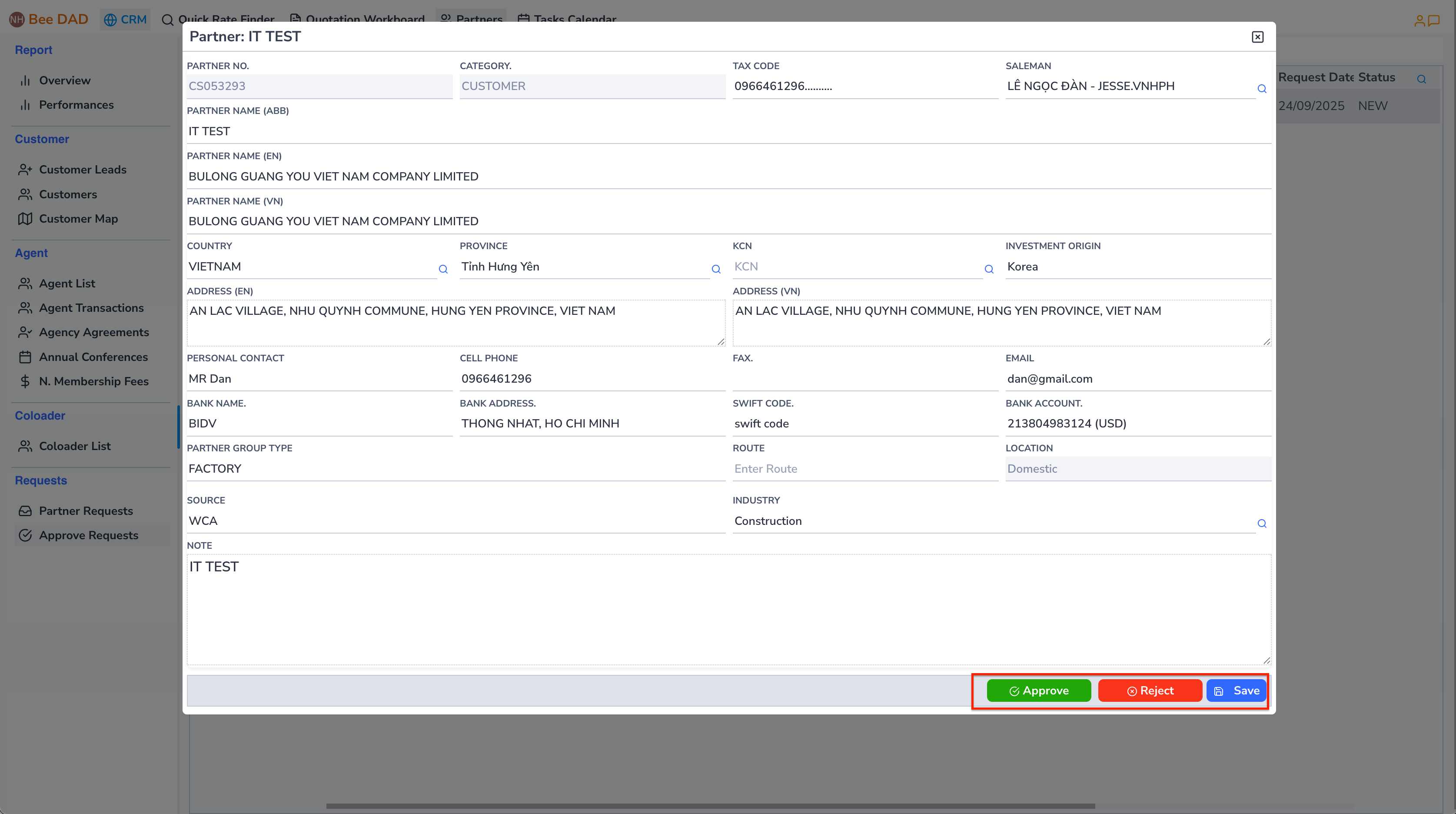Screen dimensions: 1456x814
Task: Click the Annual Conferences calendar icon
Action: (x=25, y=357)
